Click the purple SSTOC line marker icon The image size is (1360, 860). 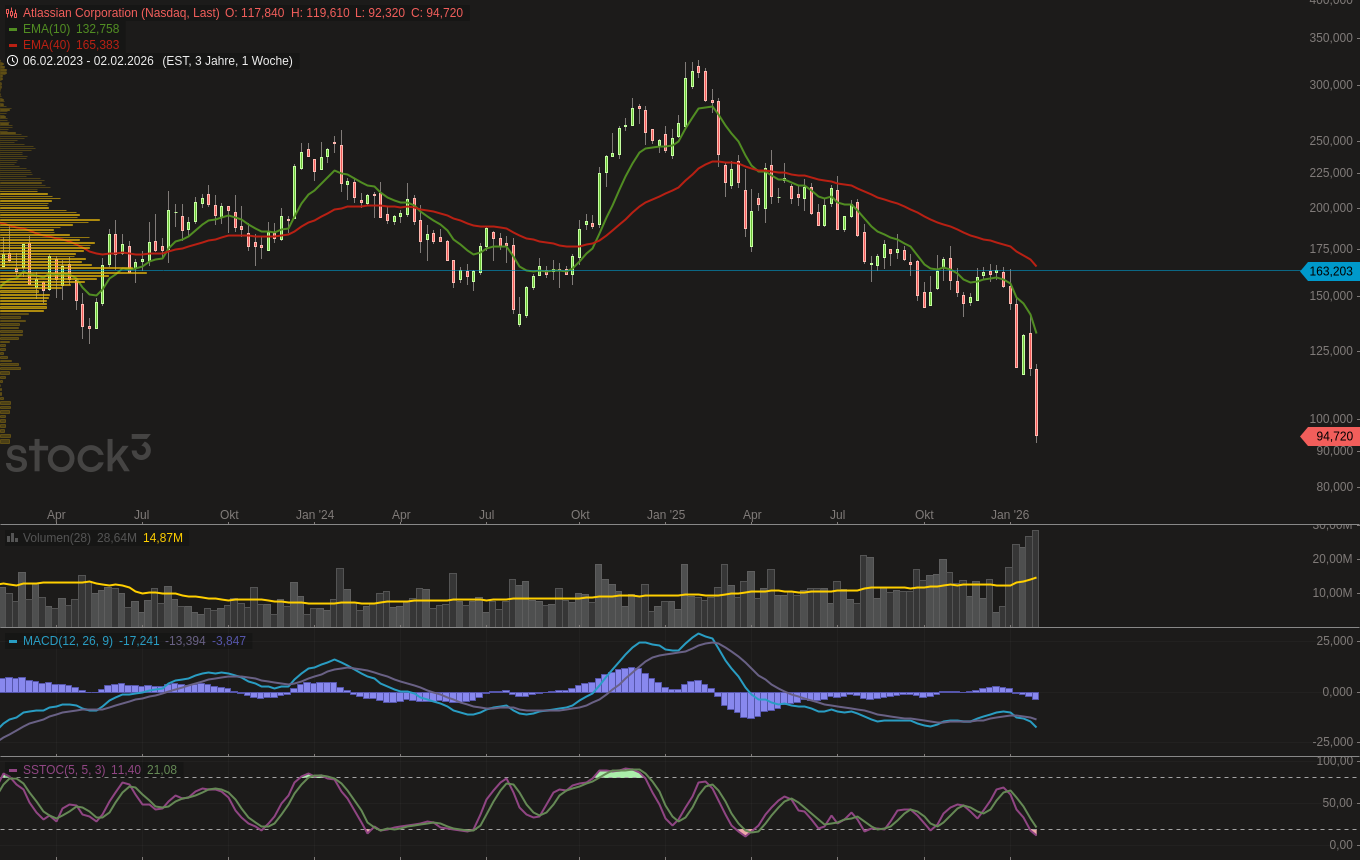click(x=13, y=770)
